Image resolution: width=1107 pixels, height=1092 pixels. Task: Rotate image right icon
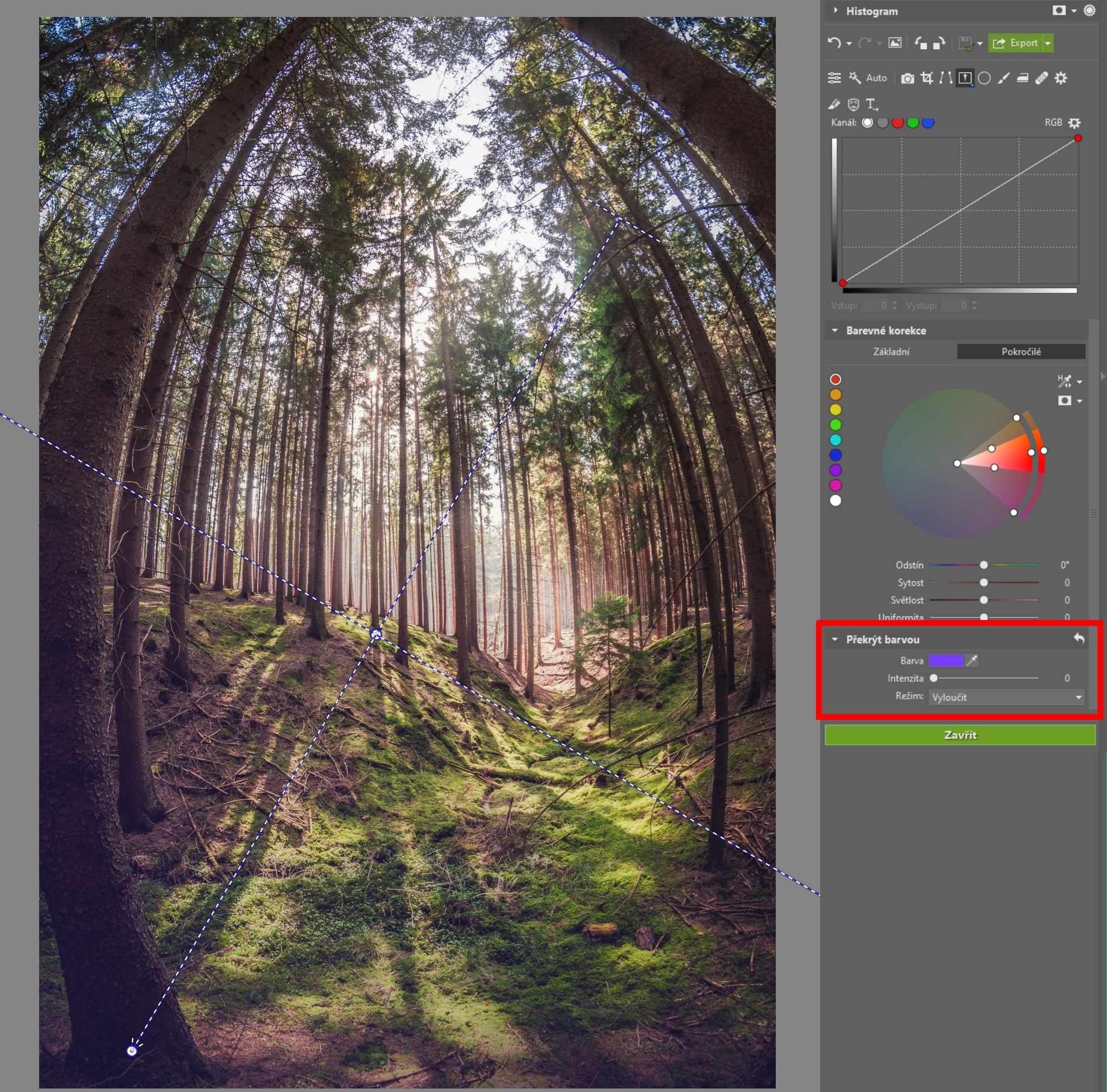point(939,43)
